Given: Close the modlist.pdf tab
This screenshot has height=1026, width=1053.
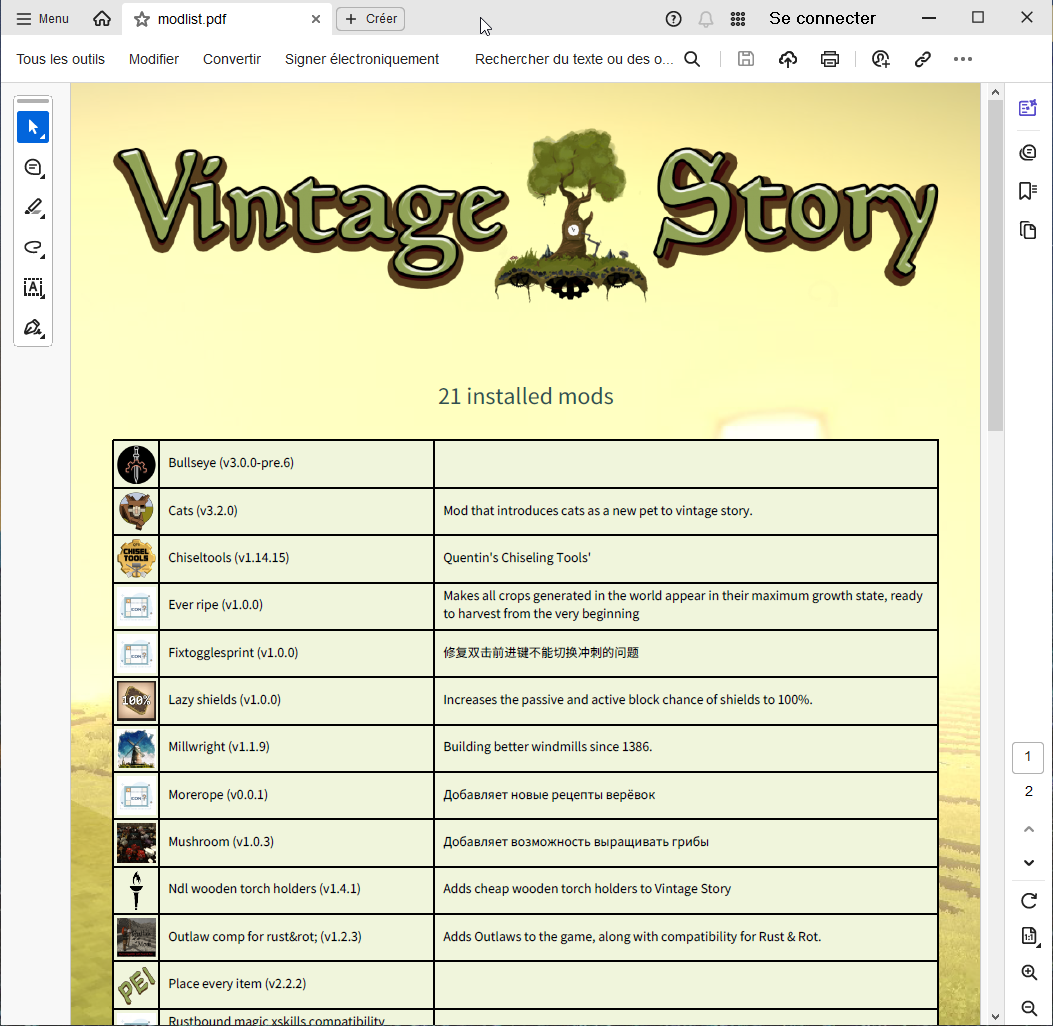Looking at the screenshot, I should click(x=316, y=19).
